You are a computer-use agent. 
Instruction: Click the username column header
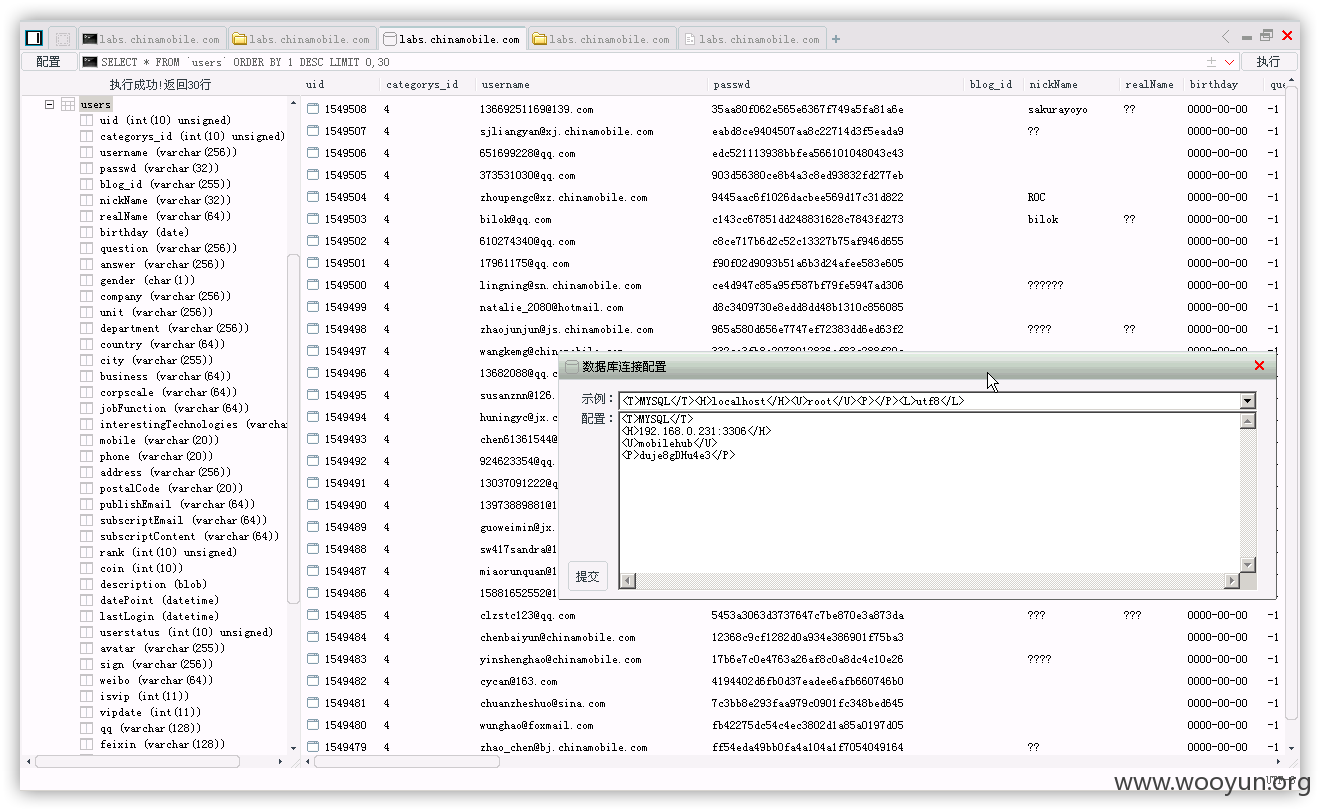coord(591,85)
